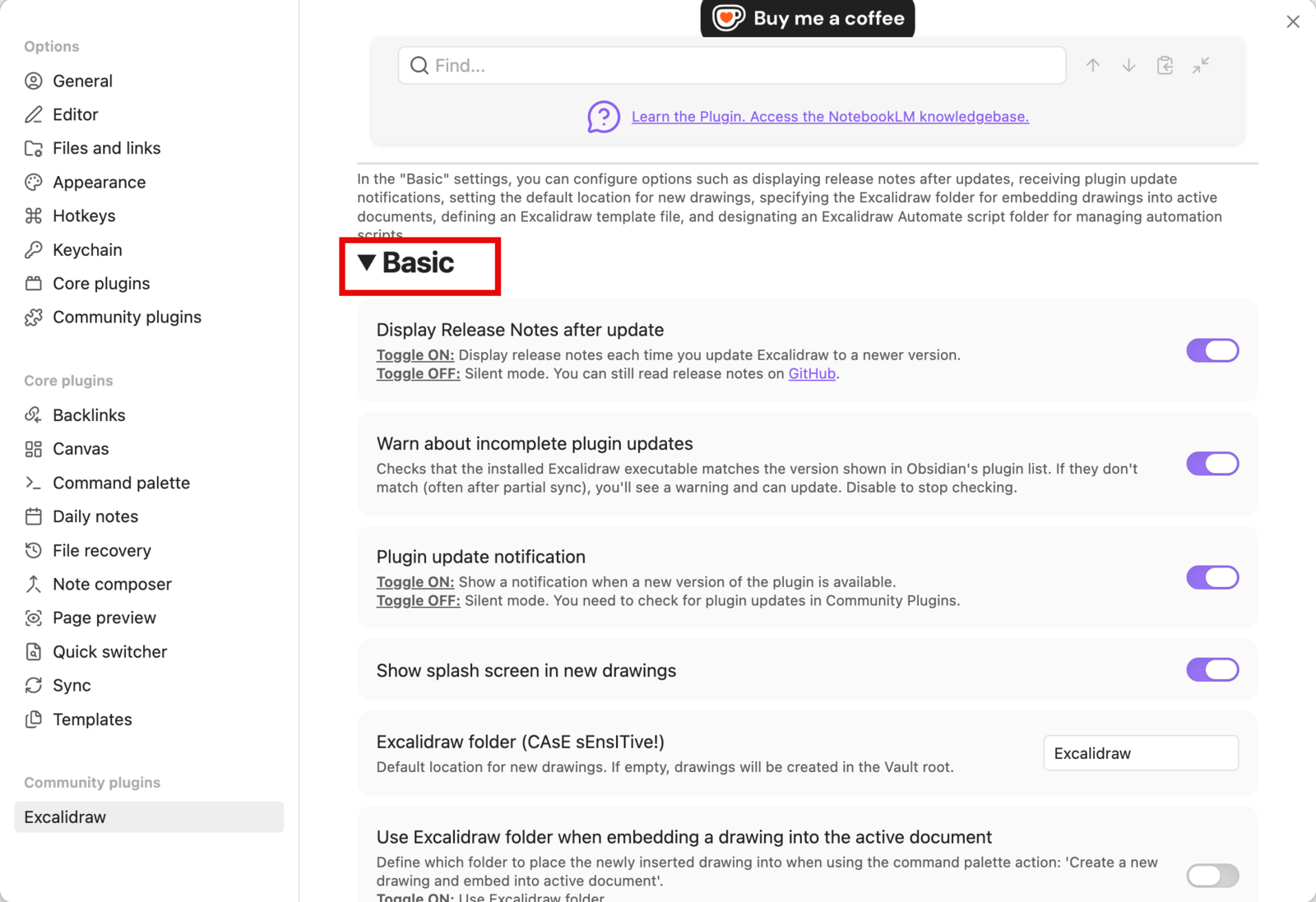Turn off Plugin update notification toggle
The height and width of the screenshot is (902, 1316).
(x=1212, y=577)
